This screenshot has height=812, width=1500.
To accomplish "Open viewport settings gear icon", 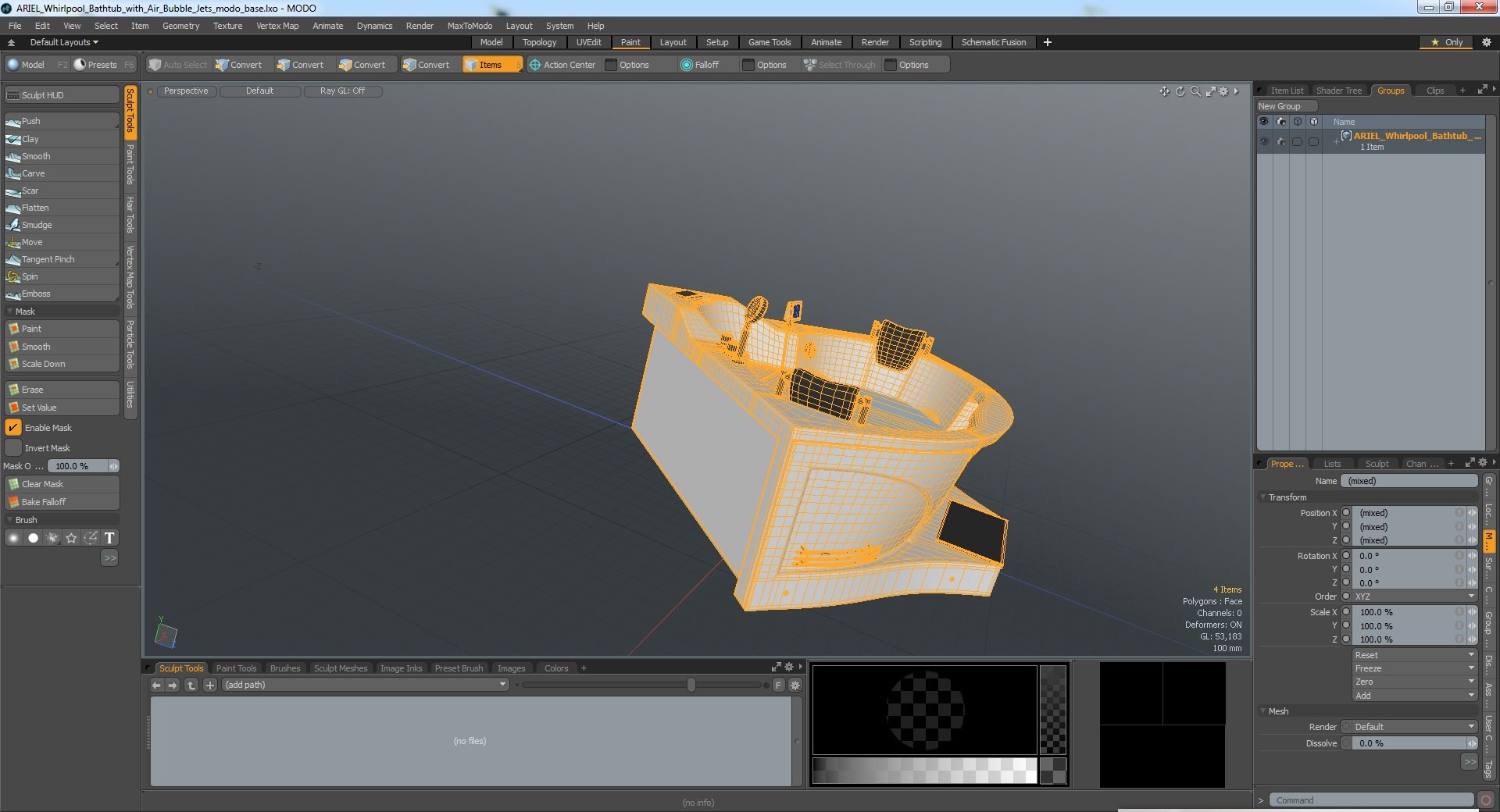I will pyautogui.click(x=1224, y=91).
